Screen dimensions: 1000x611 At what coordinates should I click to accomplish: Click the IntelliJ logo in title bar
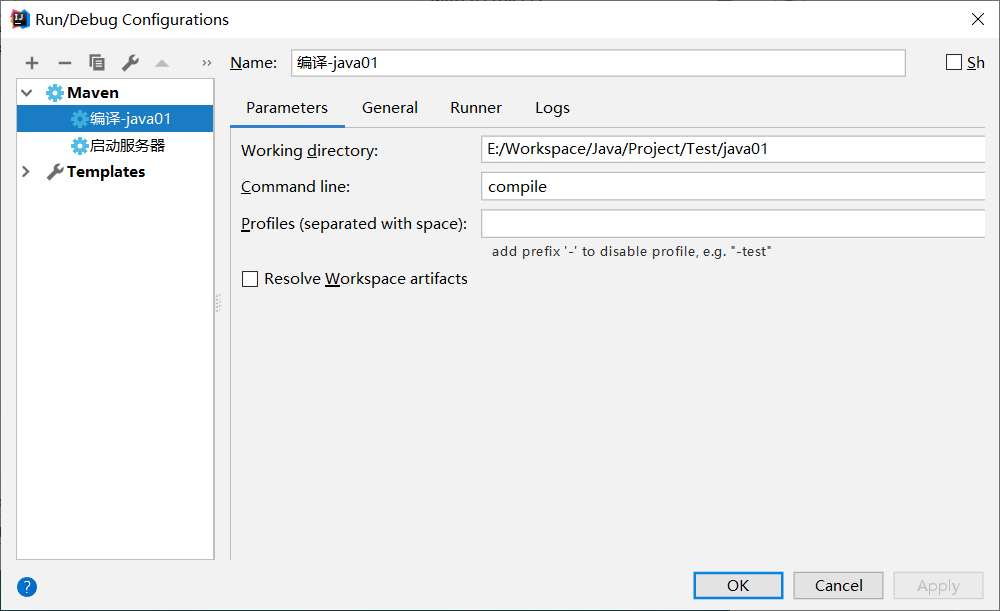[19, 19]
